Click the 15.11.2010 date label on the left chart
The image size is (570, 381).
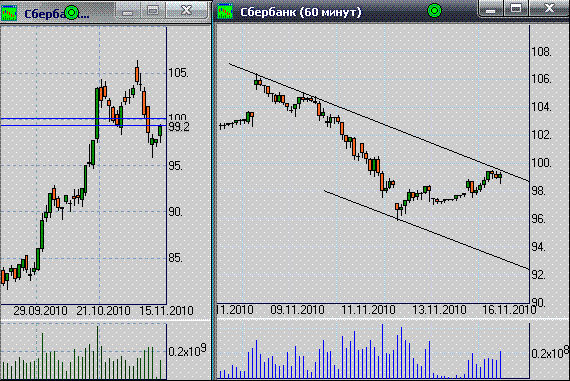[x=166, y=311]
